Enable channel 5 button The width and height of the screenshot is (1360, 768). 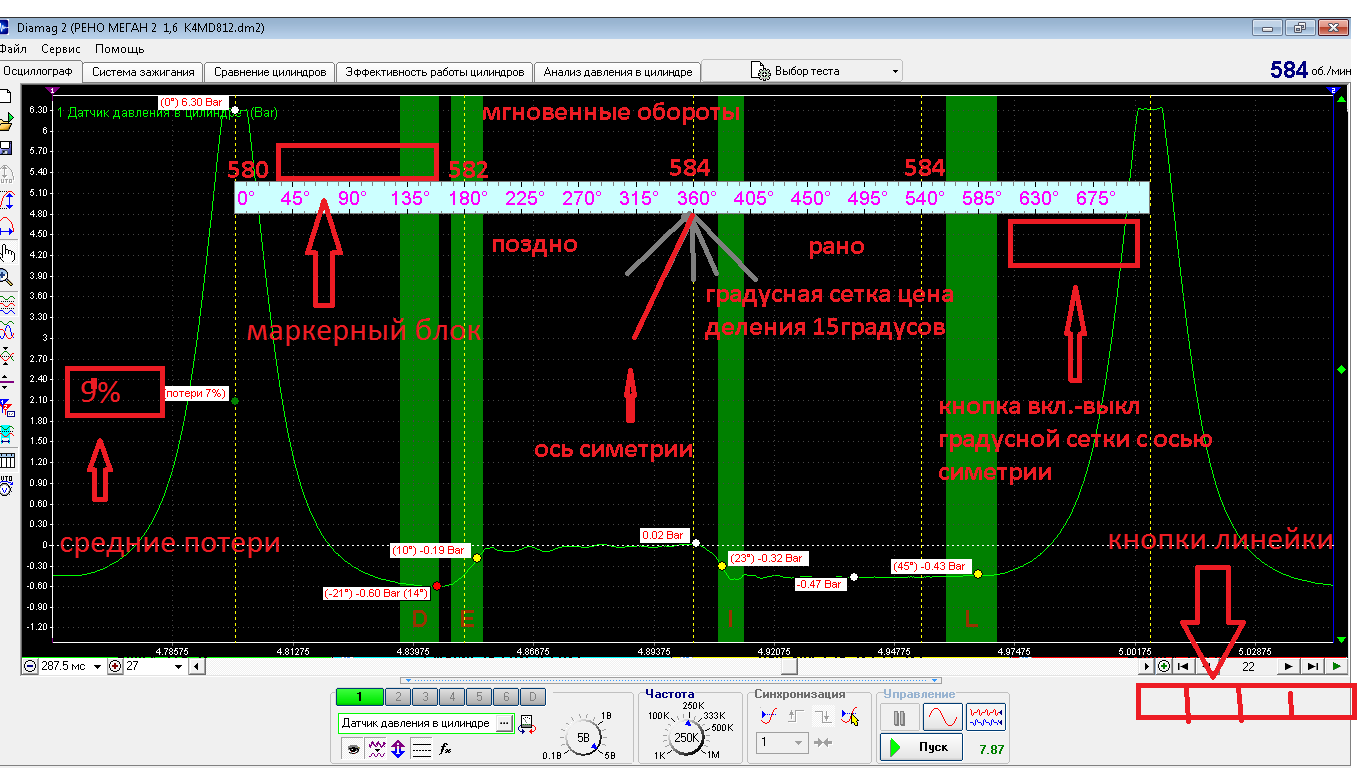click(x=479, y=697)
